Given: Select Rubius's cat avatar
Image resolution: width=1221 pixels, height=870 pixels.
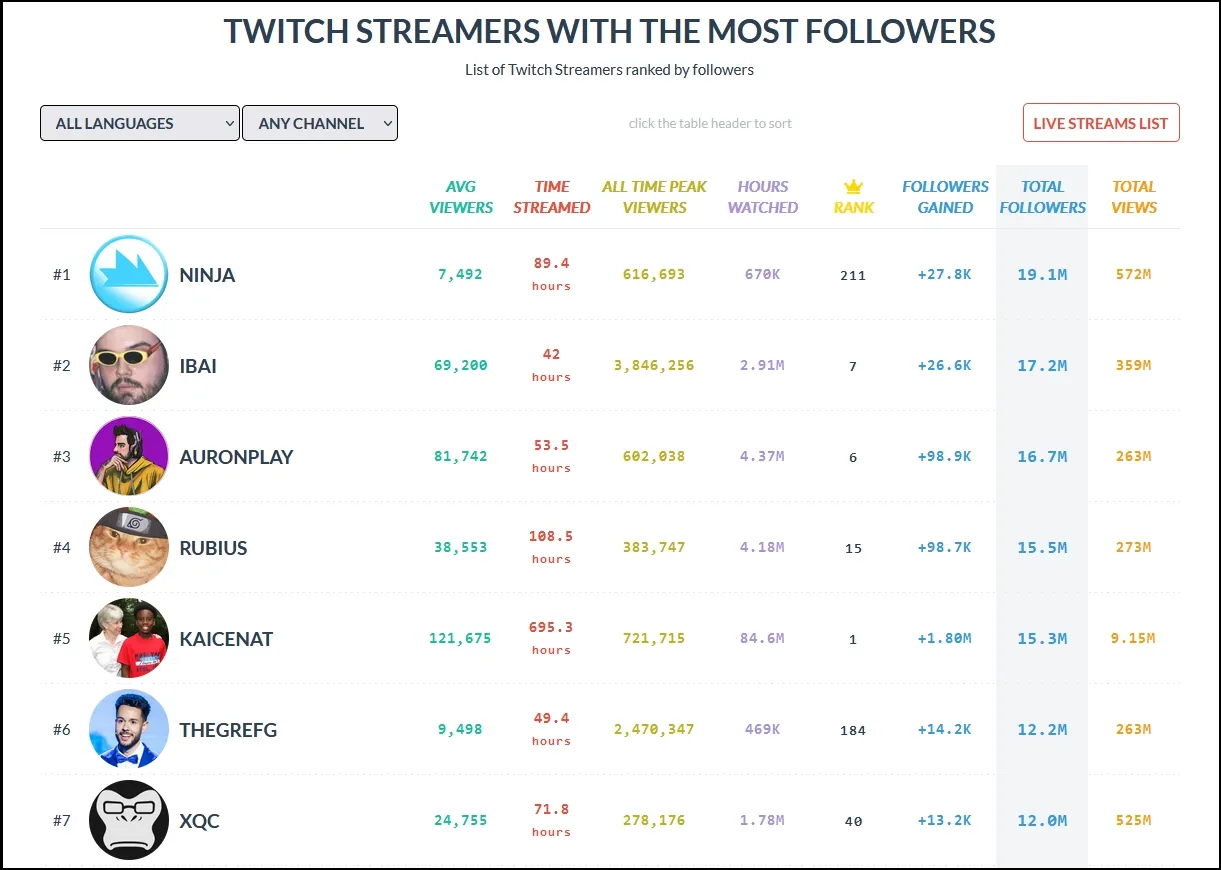Looking at the screenshot, I should coord(129,547).
